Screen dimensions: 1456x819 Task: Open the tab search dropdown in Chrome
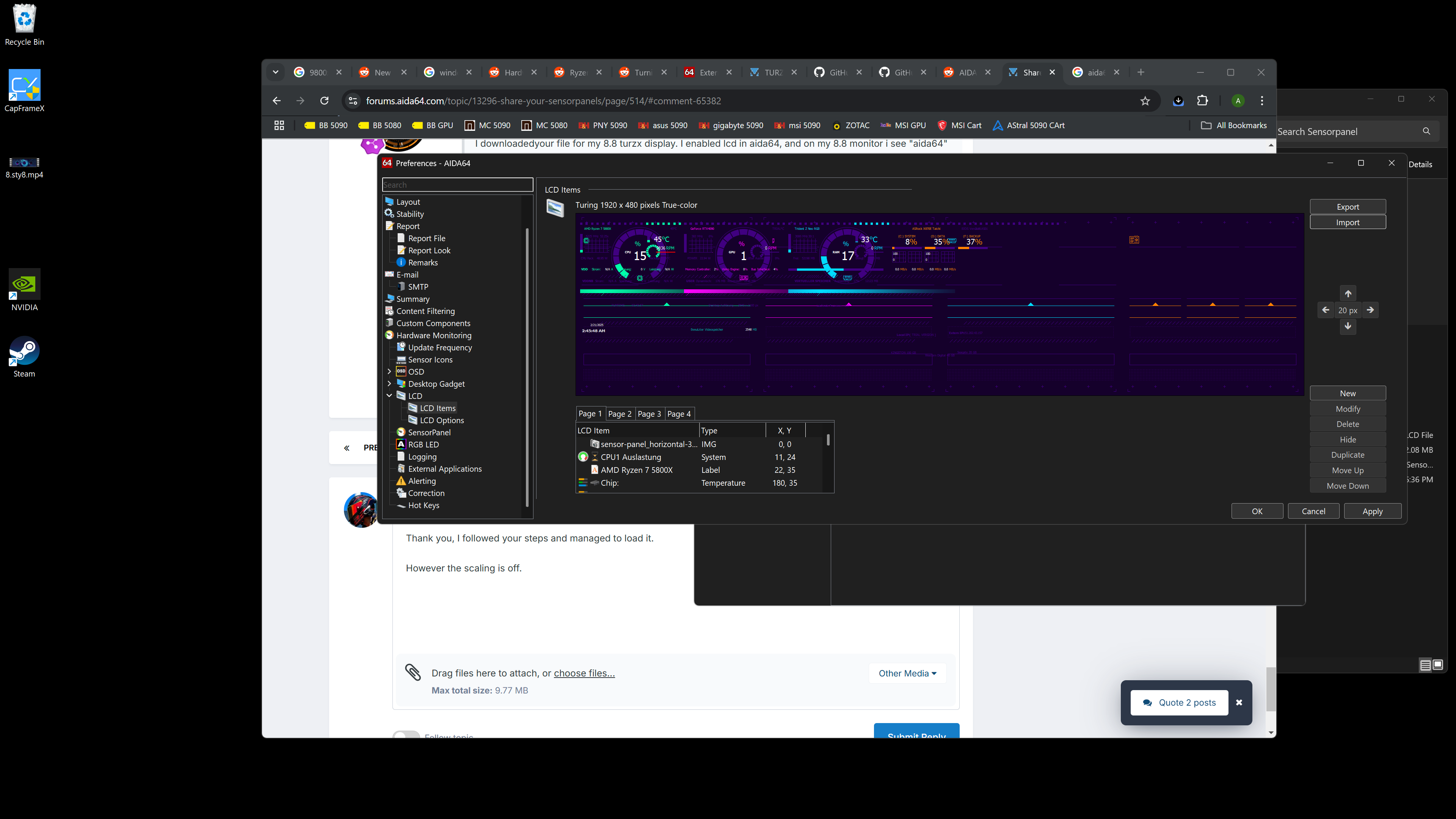(x=276, y=72)
